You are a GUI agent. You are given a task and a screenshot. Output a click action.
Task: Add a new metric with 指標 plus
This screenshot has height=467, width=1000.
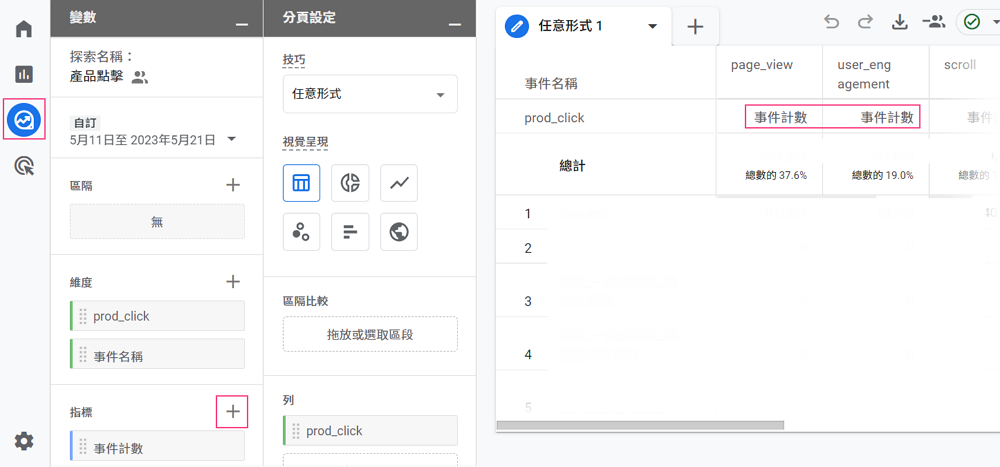pos(233,411)
